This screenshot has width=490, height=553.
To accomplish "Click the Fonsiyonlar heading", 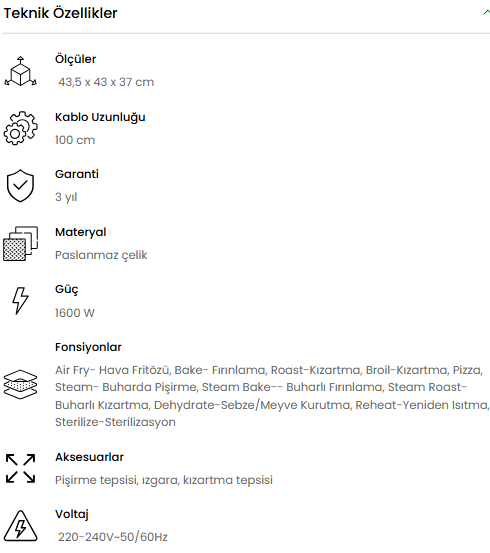I will (x=88, y=347).
